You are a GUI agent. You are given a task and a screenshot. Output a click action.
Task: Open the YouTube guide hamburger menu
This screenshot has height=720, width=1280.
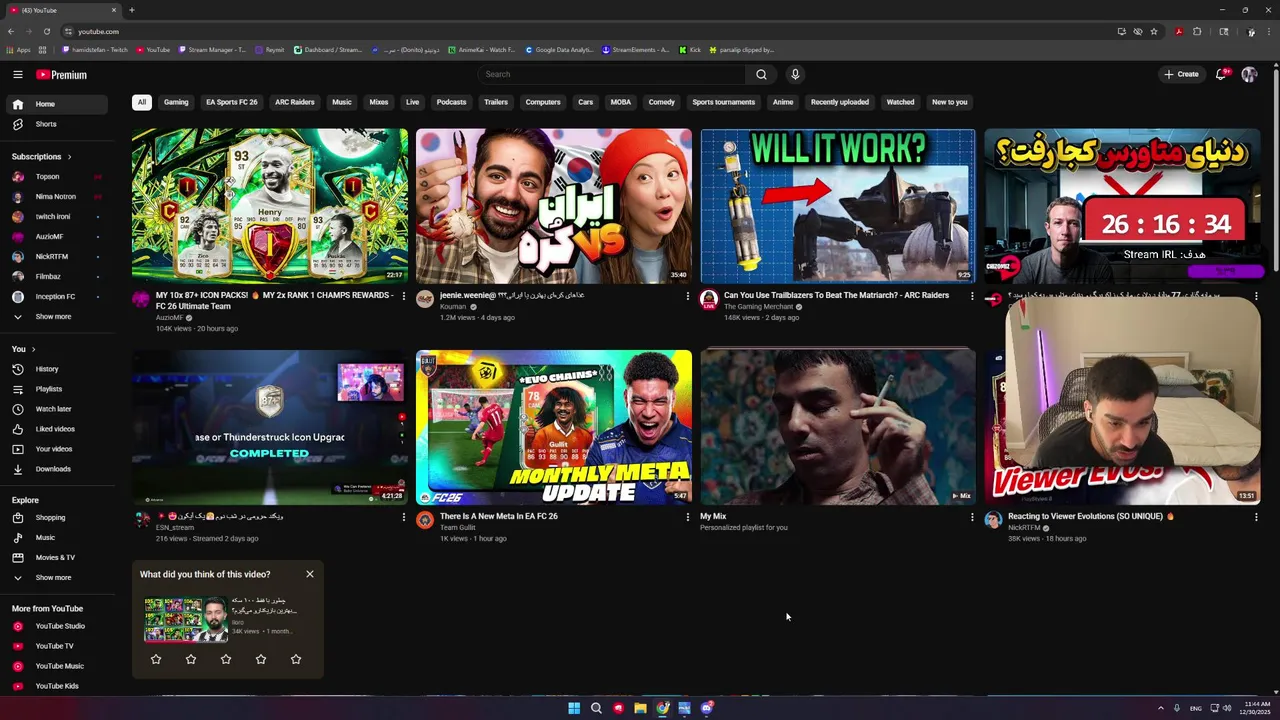click(x=17, y=74)
